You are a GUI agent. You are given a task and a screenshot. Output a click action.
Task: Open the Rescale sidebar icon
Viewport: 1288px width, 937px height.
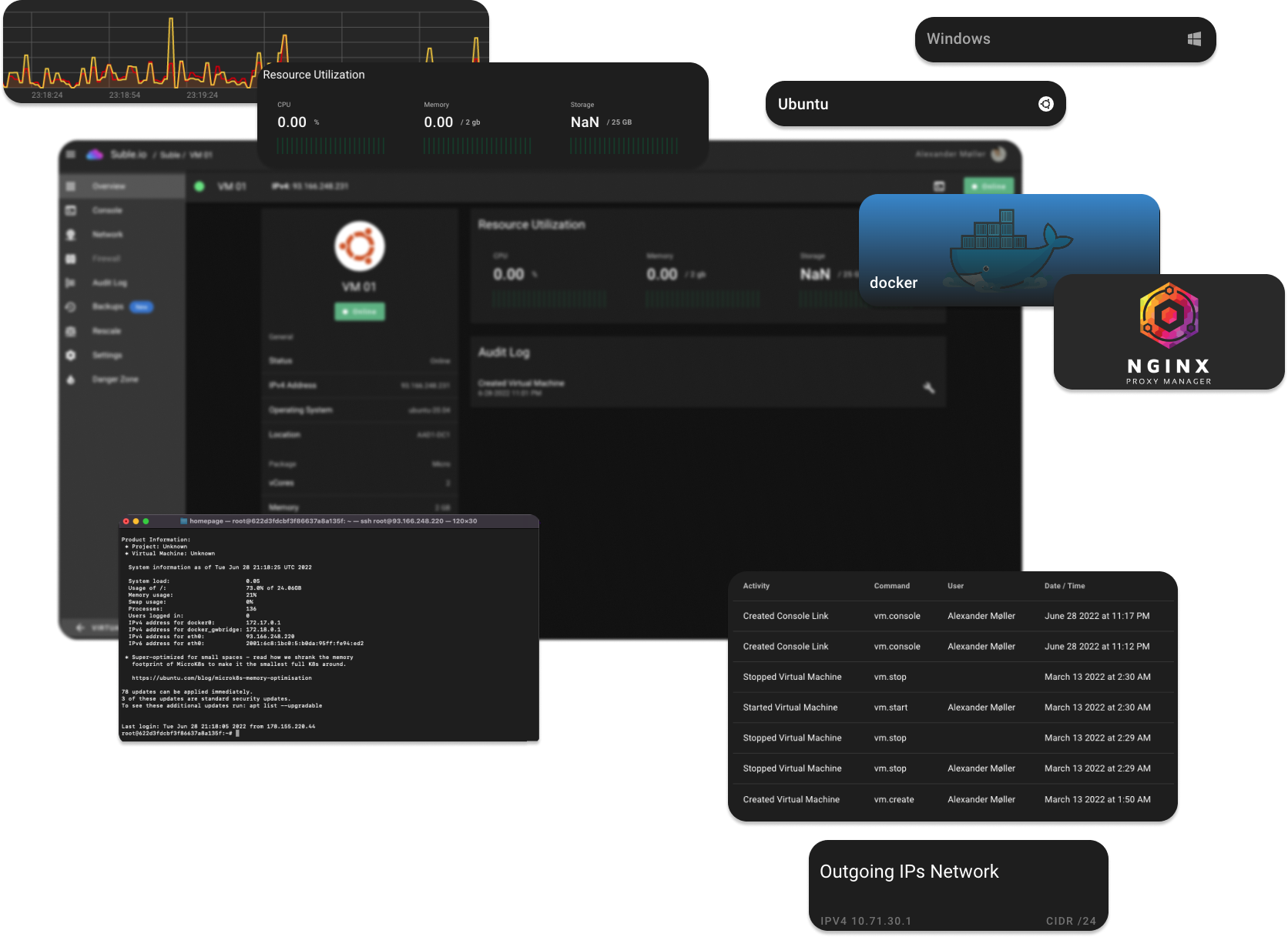71,331
